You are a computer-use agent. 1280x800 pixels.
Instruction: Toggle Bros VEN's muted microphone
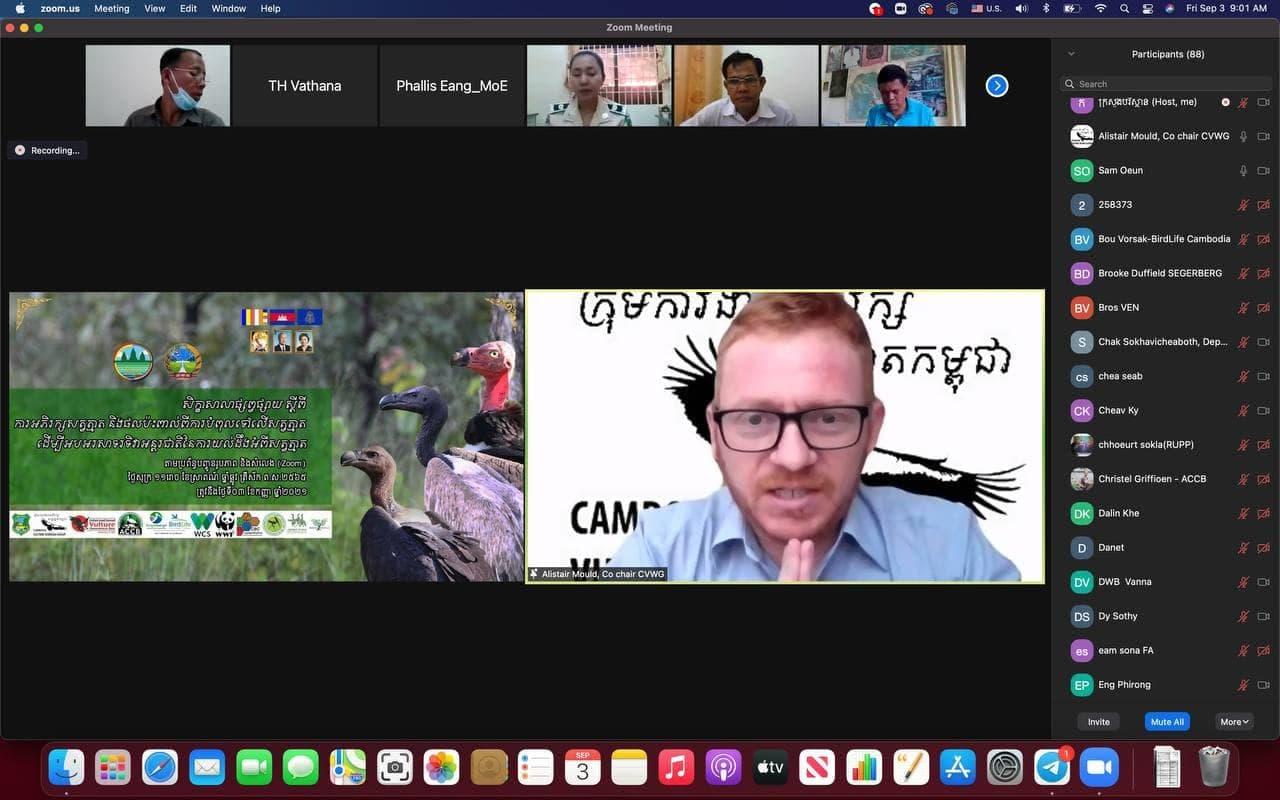[1243, 308]
